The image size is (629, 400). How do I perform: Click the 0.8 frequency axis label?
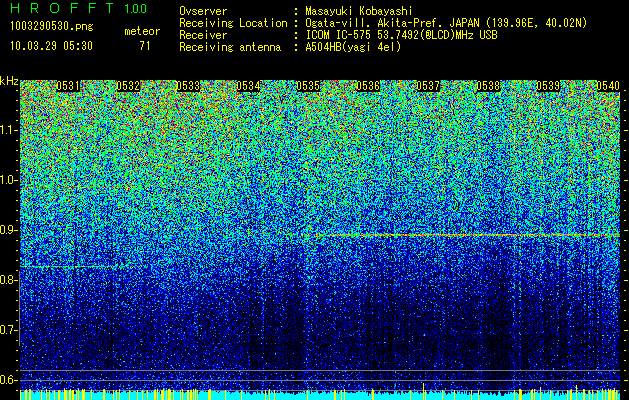coord(9,280)
